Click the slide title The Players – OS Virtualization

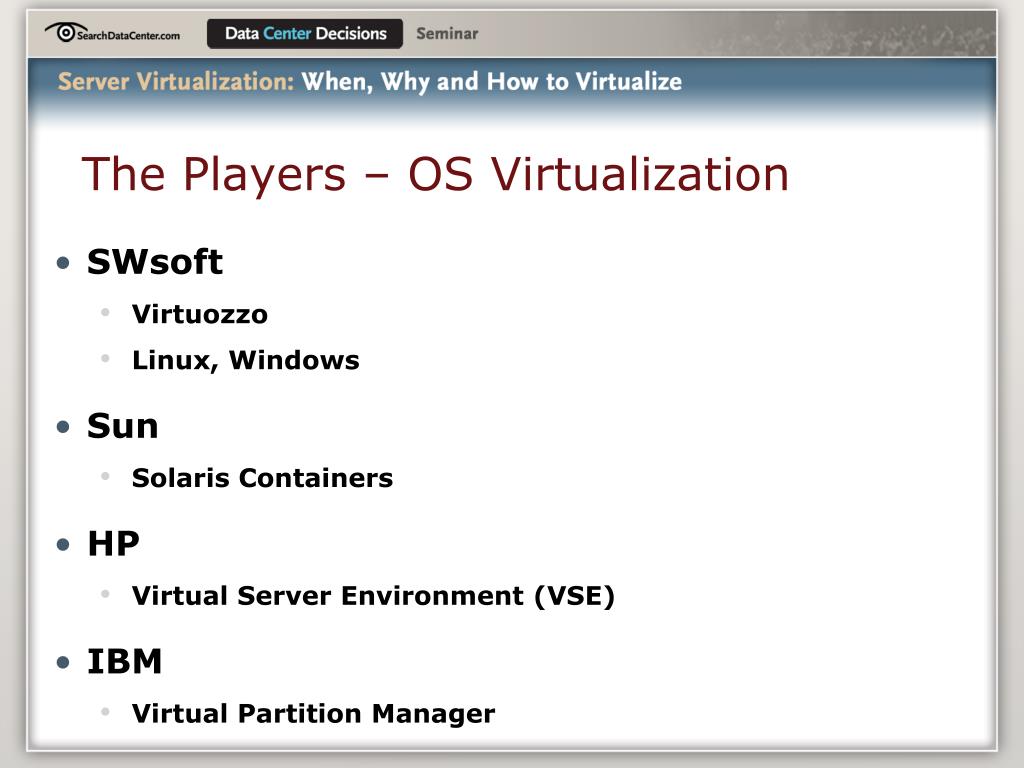click(x=435, y=174)
